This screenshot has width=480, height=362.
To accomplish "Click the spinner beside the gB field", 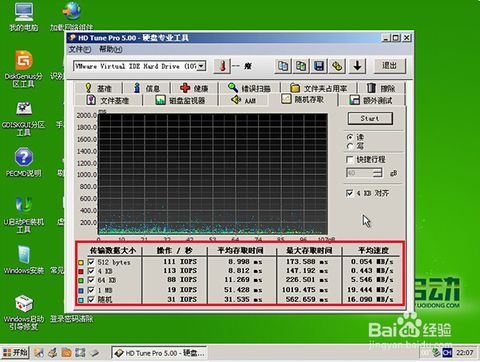I will coord(378,173).
